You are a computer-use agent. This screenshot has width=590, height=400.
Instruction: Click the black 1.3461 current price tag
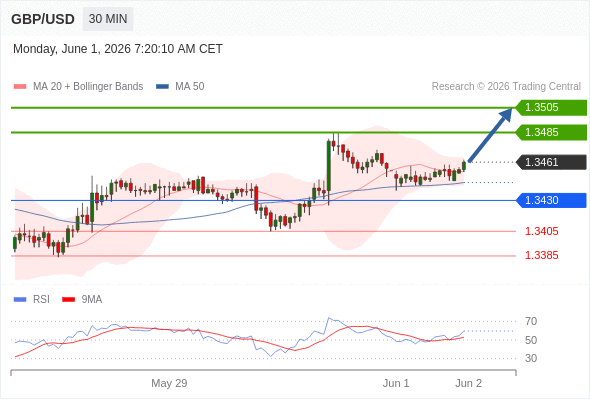point(551,162)
